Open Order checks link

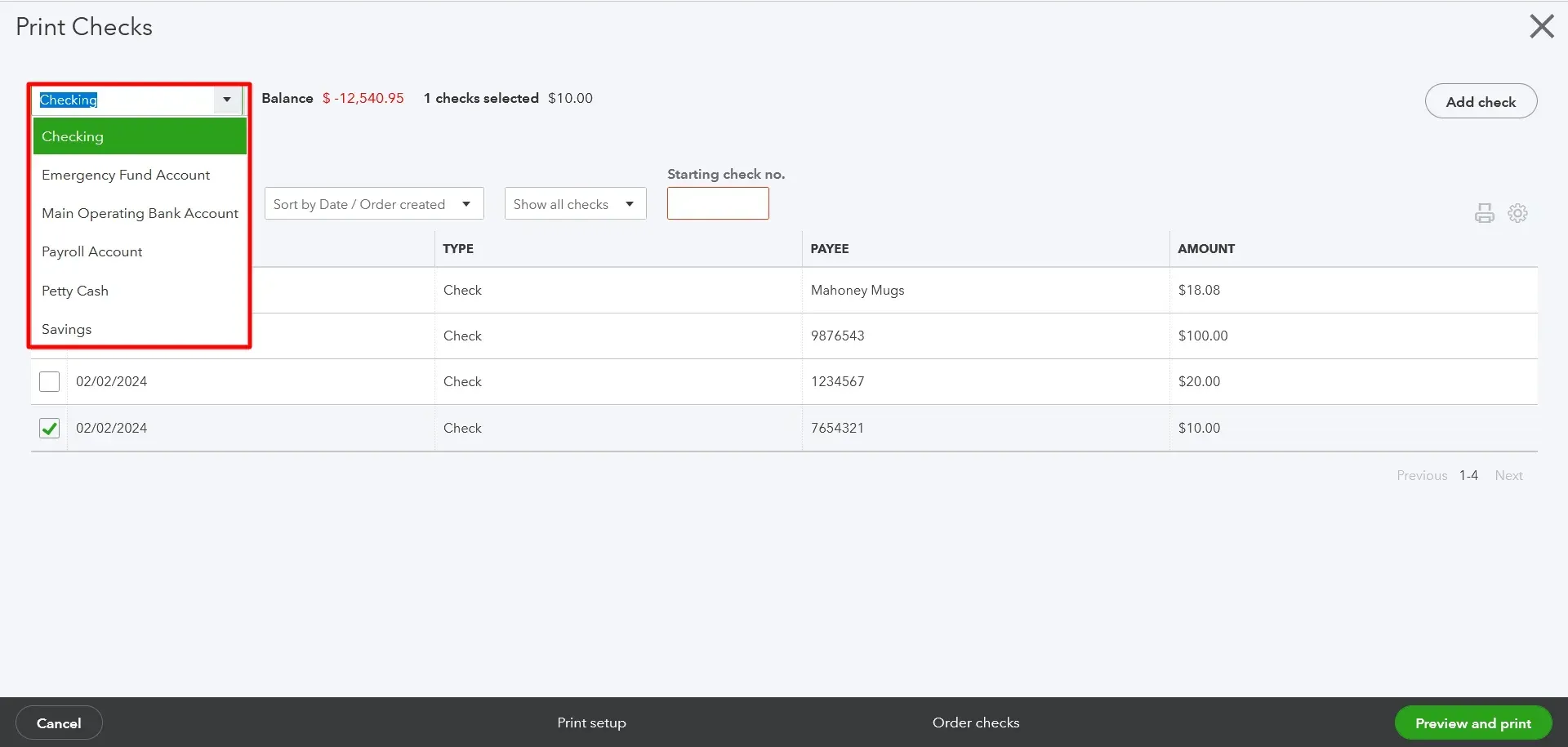[x=976, y=723]
